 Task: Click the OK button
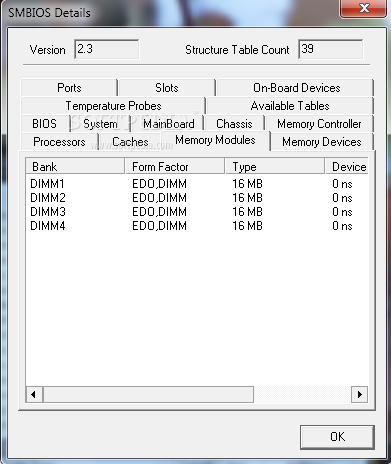click(x=337, y=437)
